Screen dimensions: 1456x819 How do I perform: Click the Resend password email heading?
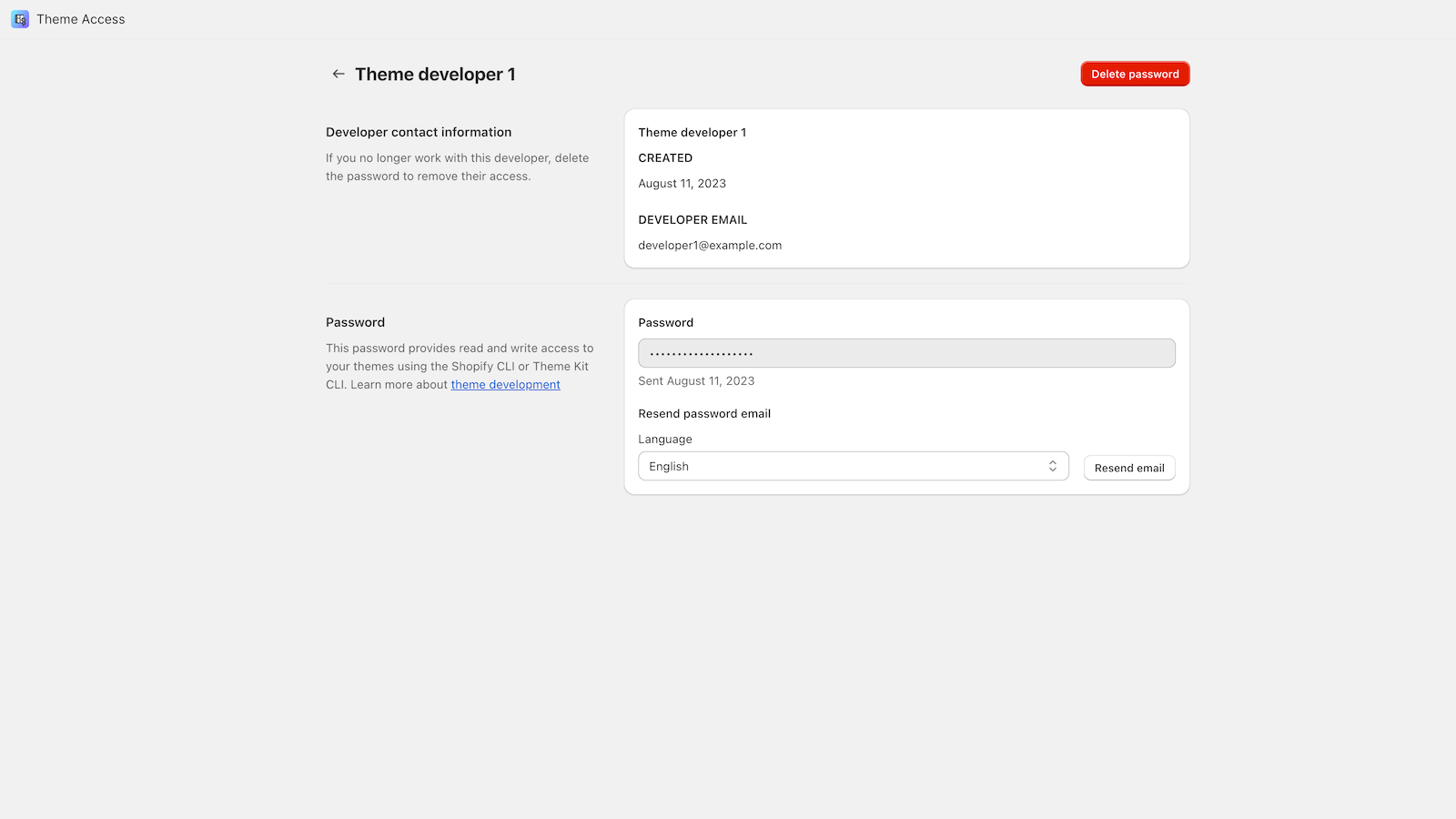[x=704, y=413]
